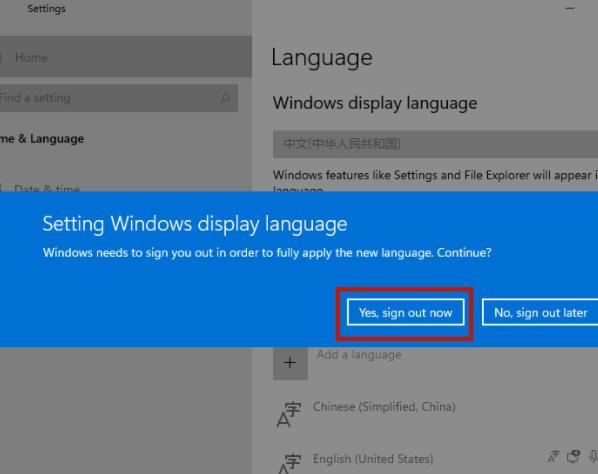This screenshot has width=598, height=474.
Task: Click the text-to-speech icon for English
Action: (573, 456)
